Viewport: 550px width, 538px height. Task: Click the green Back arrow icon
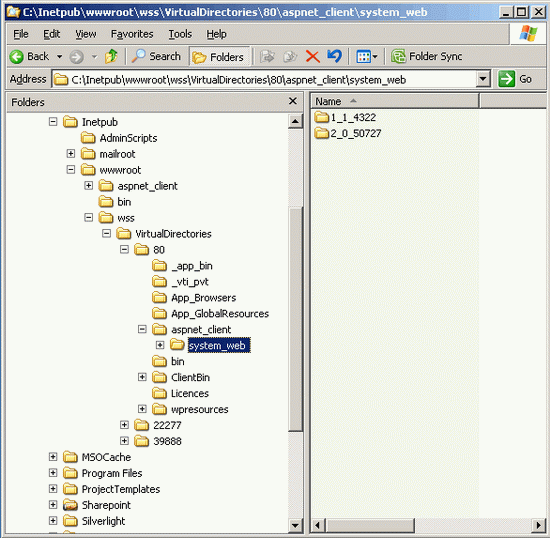tap(16, 56)
